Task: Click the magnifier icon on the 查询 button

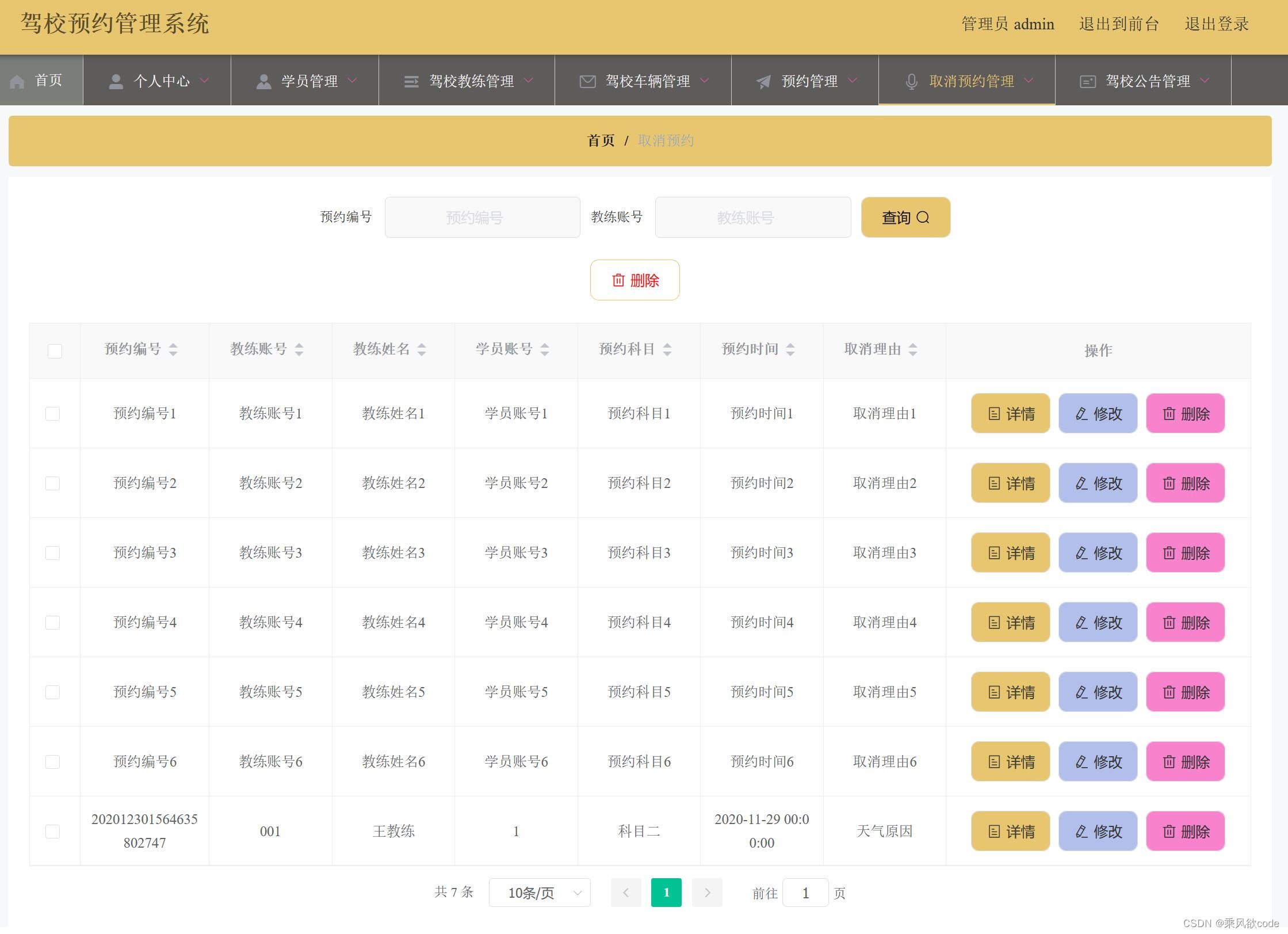Action: pos(923,218)
